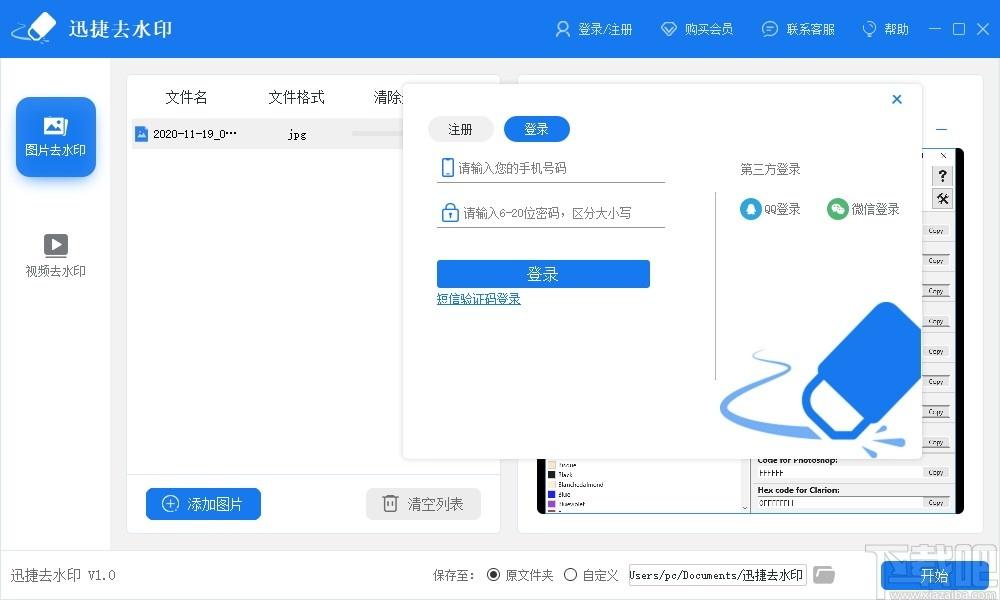The image size is (1000, 600).
Task: Contact support via 联系客服
Action: [798, 29]
